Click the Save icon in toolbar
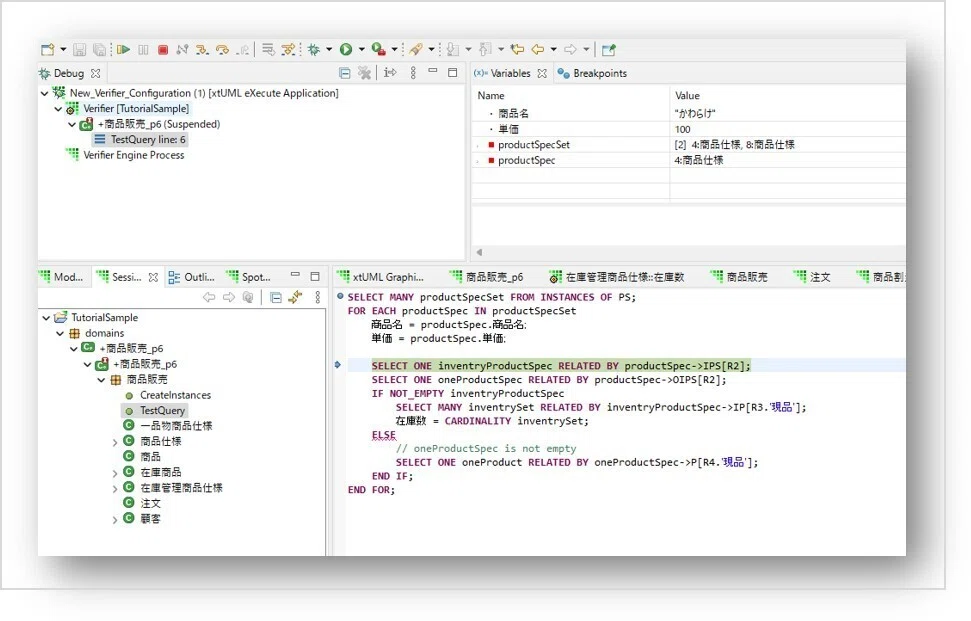The width and height of the screenshot is (971, 621). click(79, 50)
